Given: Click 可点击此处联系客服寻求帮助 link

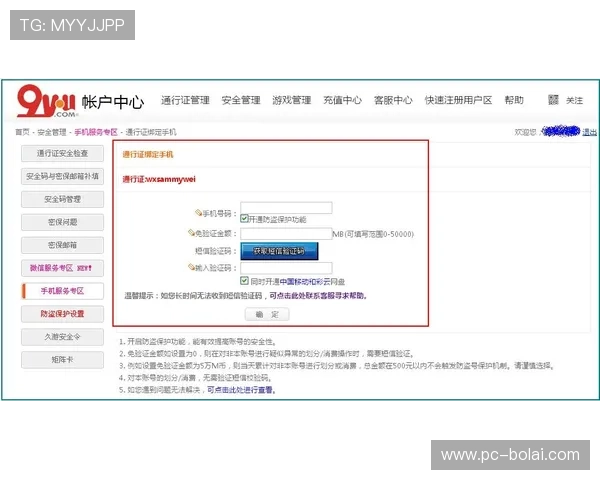Looking at the screenshot, I should tap(318, 296).
